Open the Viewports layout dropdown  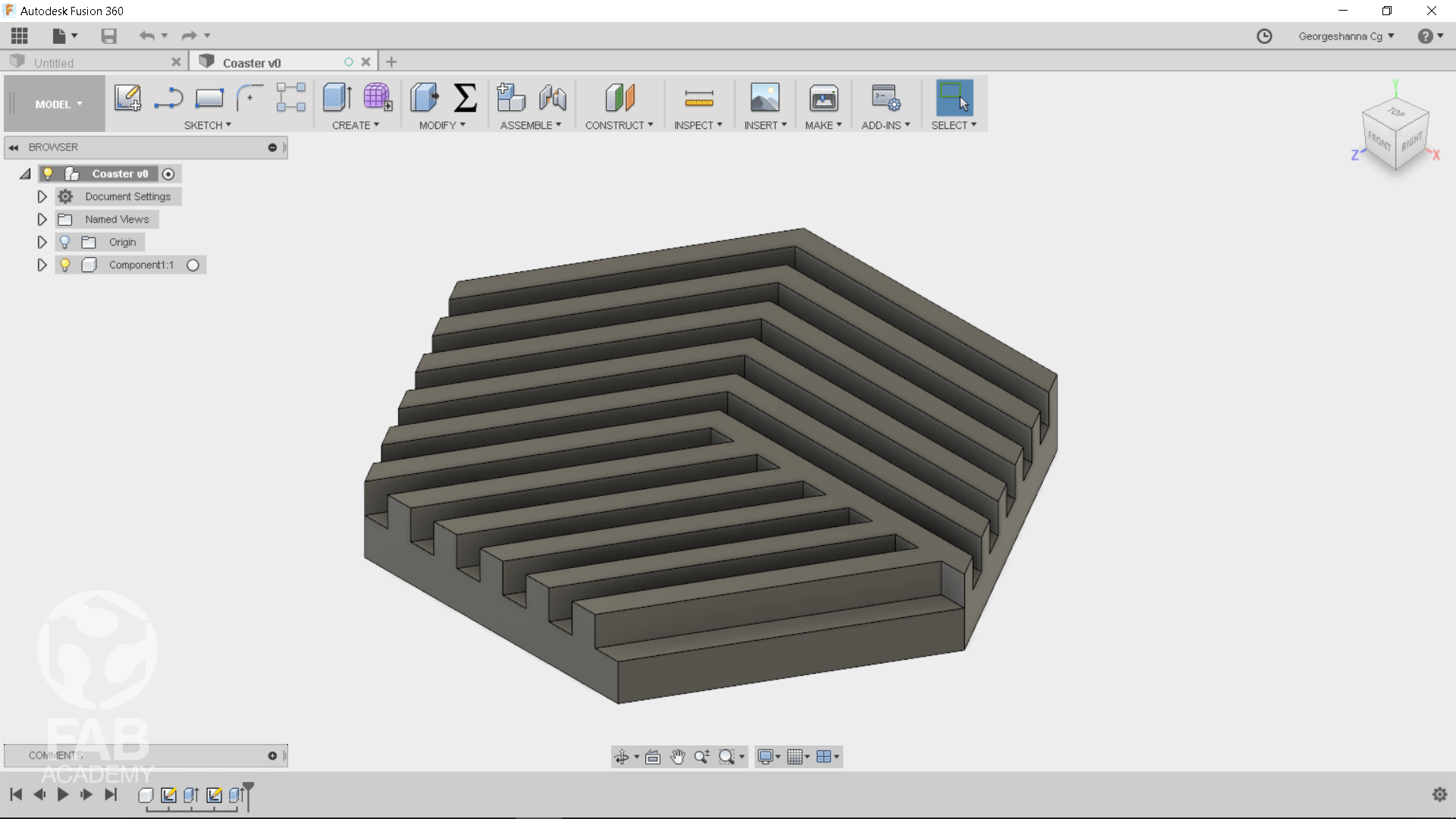827,757
